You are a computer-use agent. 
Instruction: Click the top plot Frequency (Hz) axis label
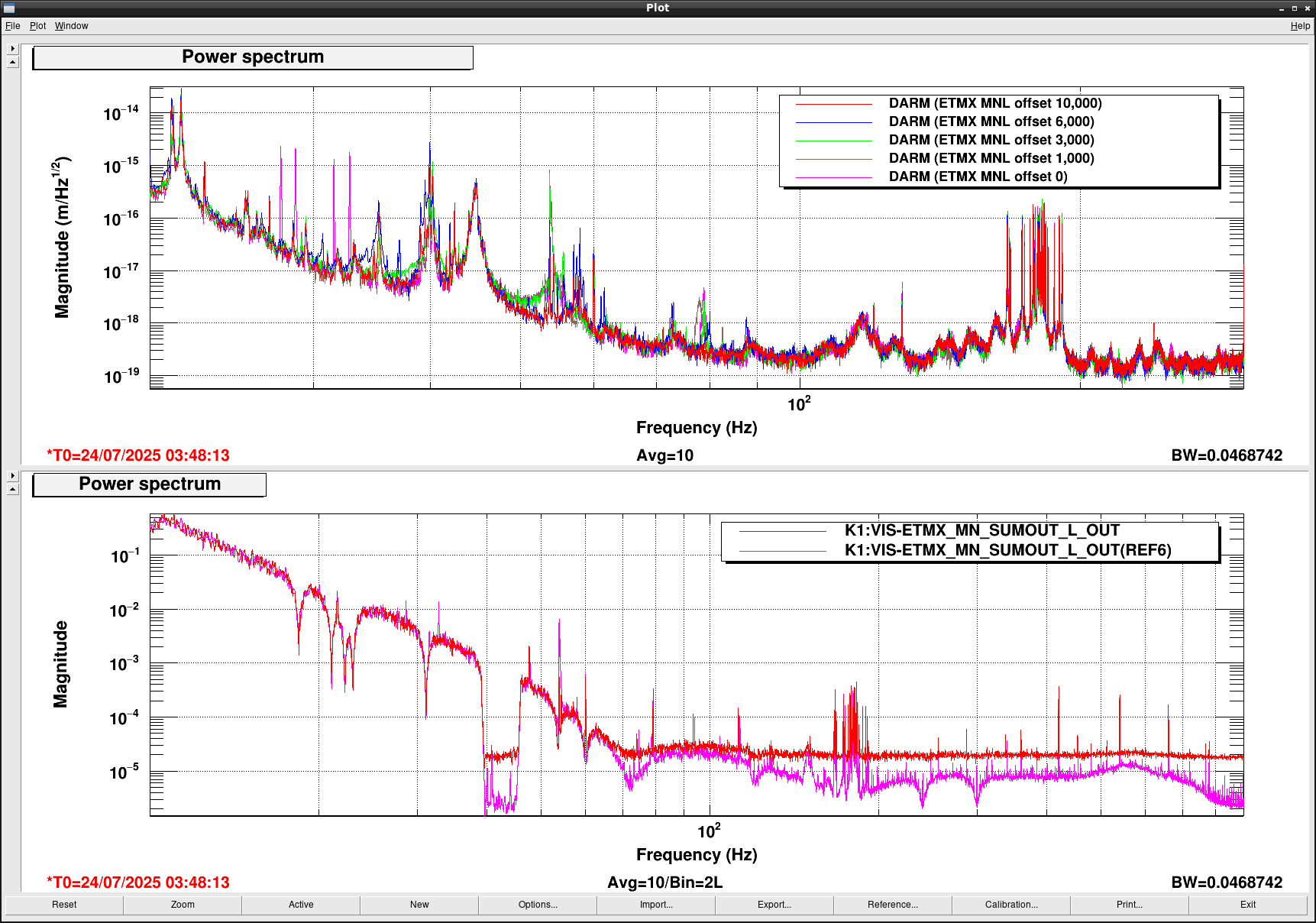point(697,428)
